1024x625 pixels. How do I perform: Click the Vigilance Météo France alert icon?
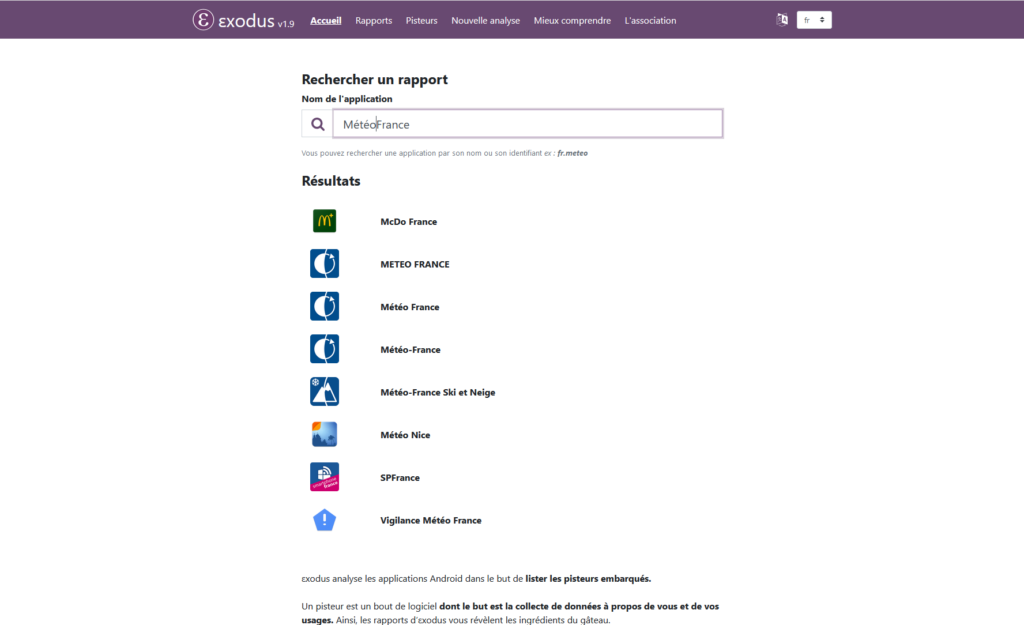pos(325,520)
